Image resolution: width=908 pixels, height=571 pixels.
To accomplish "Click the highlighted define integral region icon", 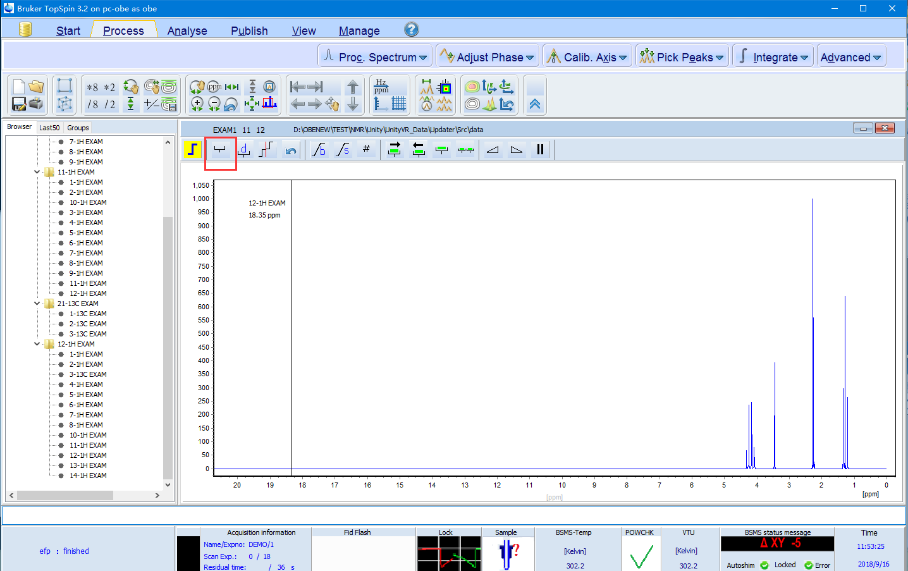I will point(220,150).
